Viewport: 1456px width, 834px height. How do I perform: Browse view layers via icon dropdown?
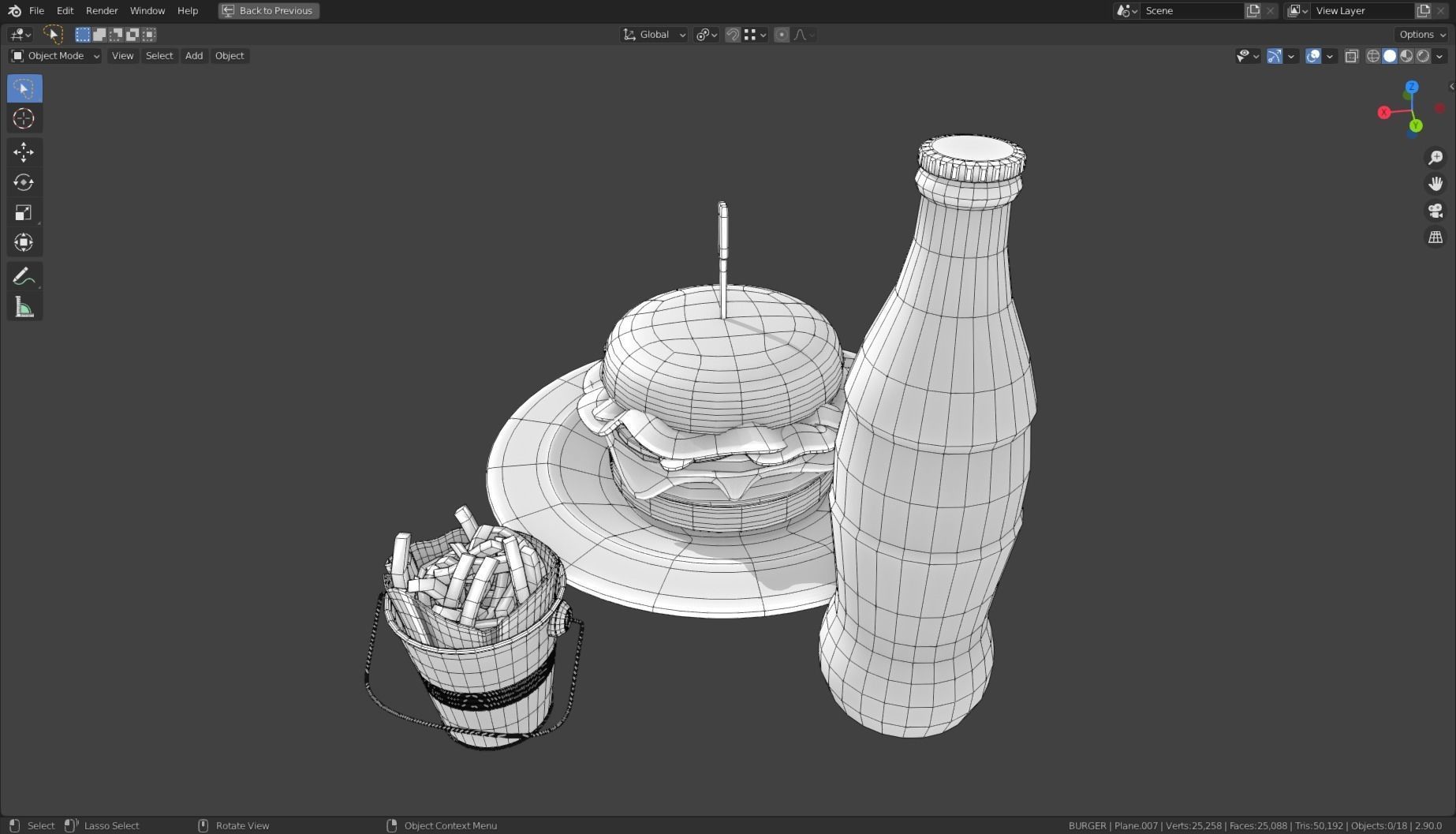coord(1297,10)
